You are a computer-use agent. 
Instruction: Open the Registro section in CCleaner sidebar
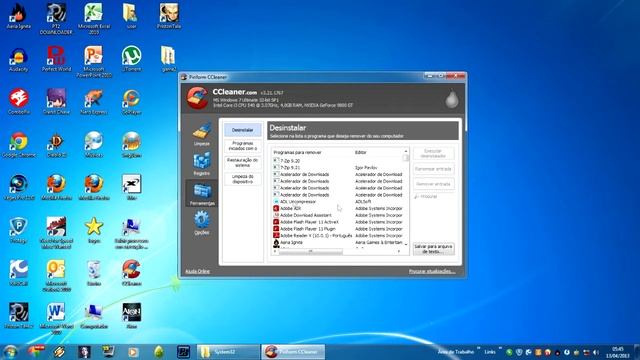coord(202,164)
